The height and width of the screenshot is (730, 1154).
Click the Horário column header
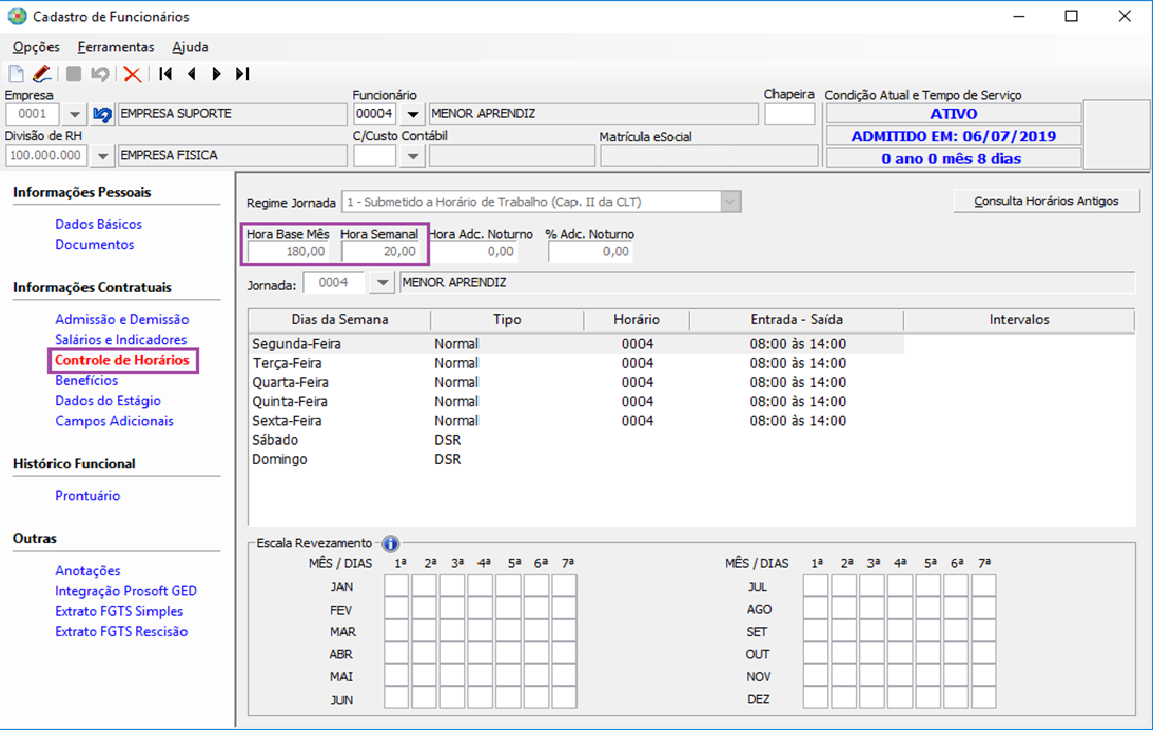[637, 320]
